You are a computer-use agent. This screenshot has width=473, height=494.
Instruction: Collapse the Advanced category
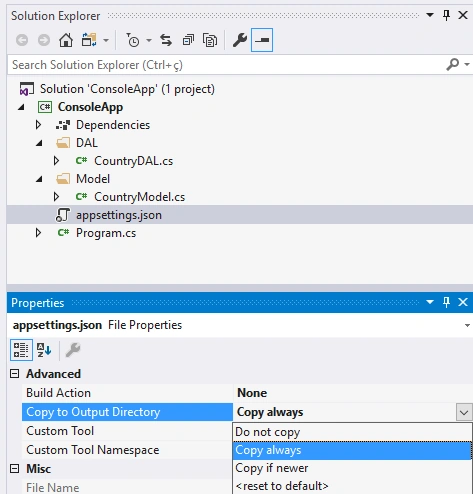pyautogui.click(x=14, y=374)
